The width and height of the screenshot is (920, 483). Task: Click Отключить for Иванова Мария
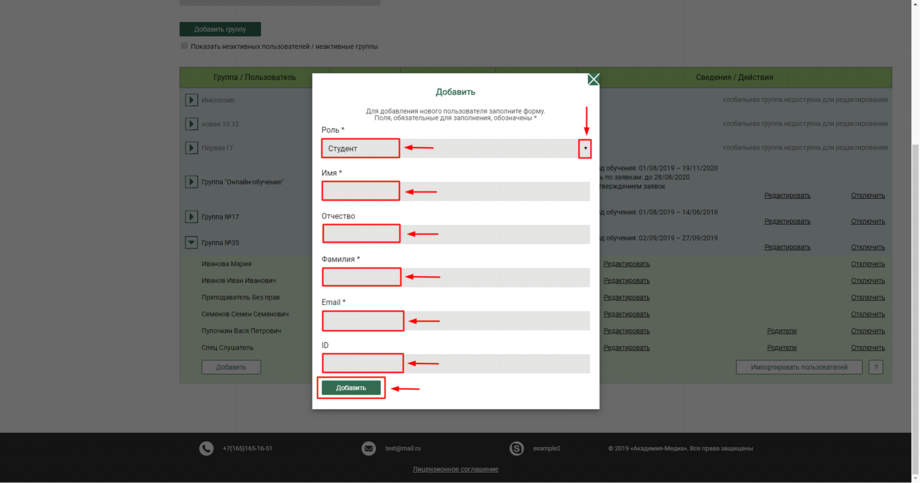[x=868, y=264]
